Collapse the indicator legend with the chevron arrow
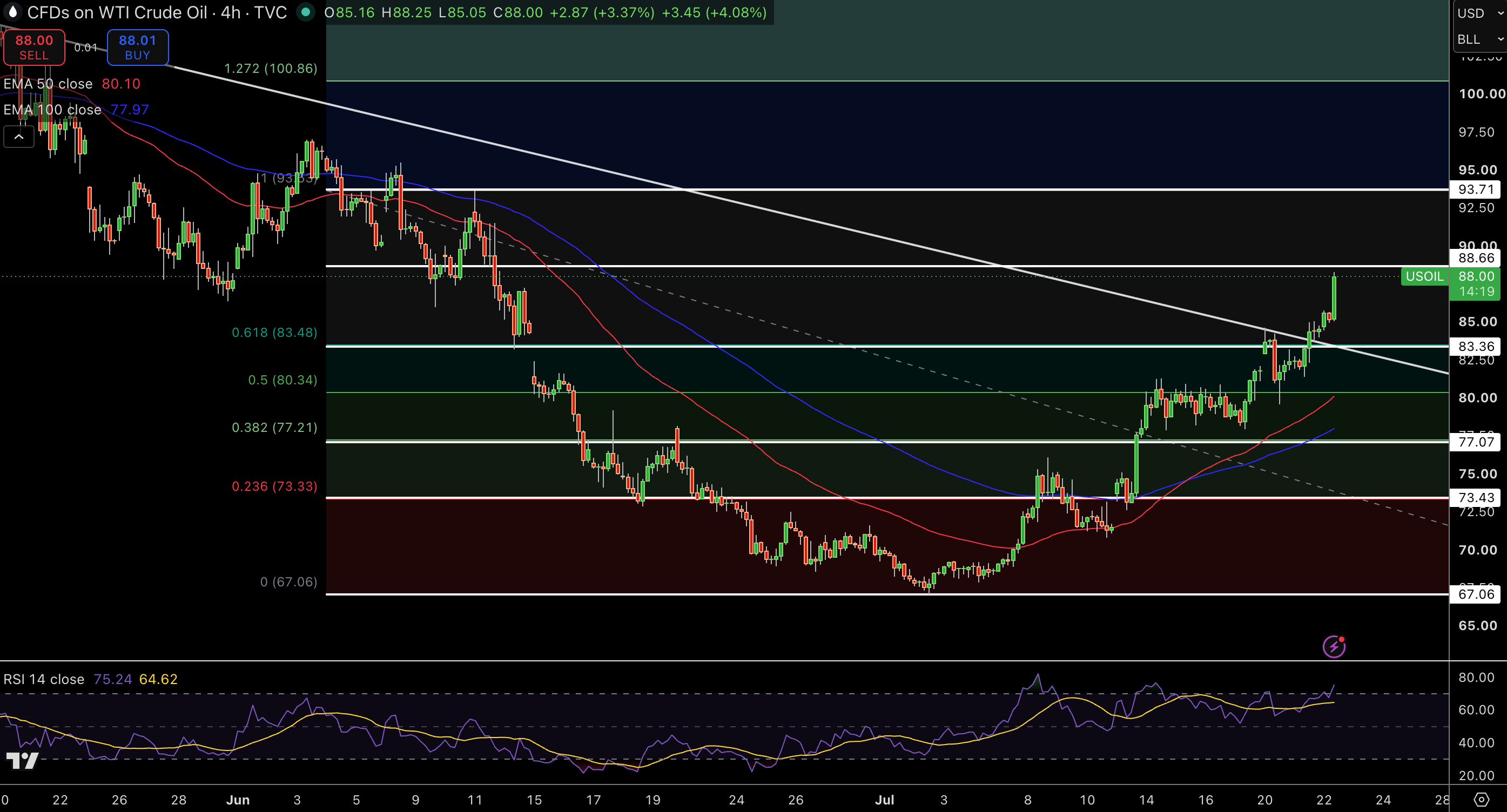Screen dimensions: 1507x812 pyautogui.click(x=19, y=137)
